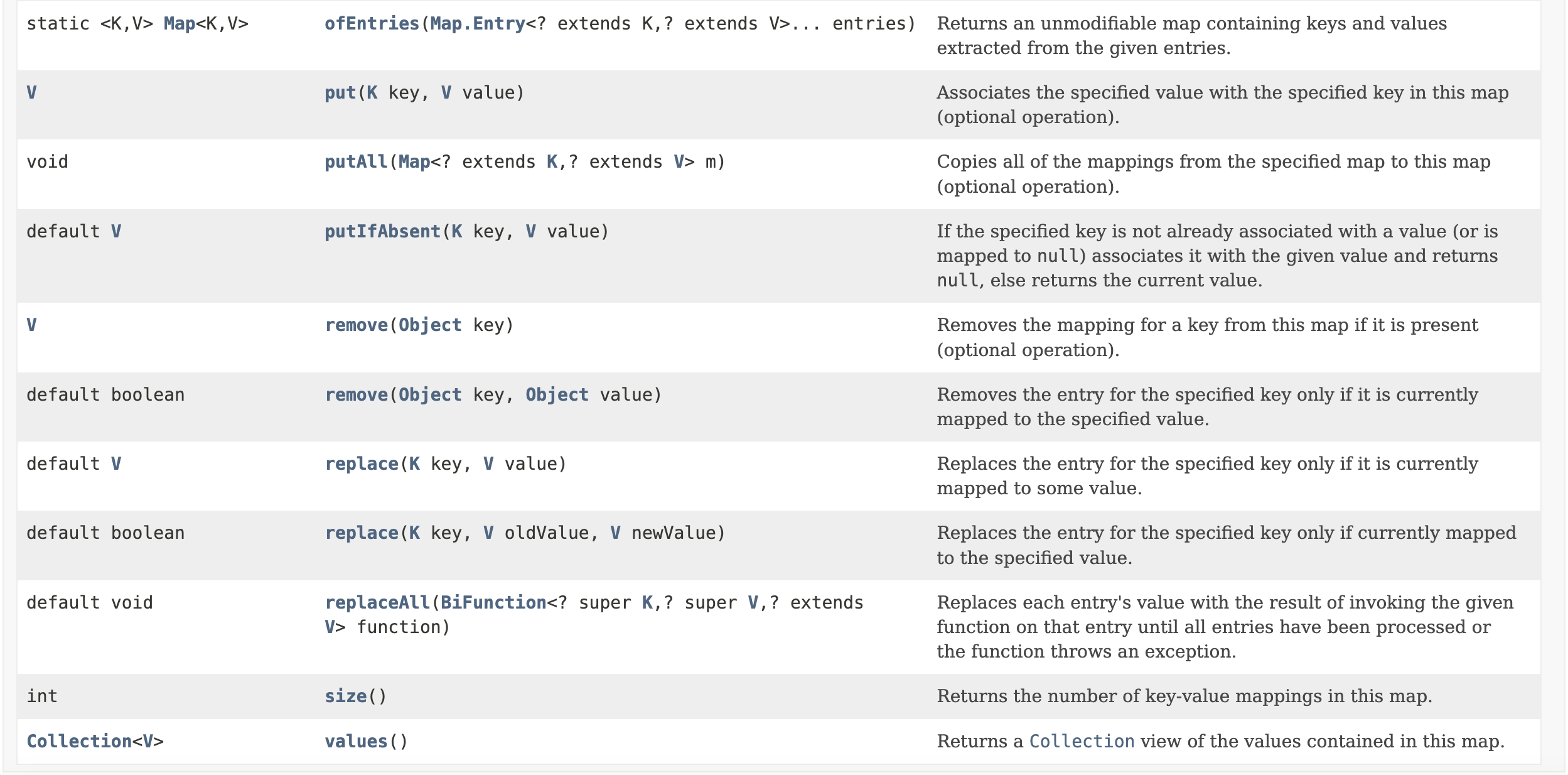Open the single-argument remove(Object key) method
The height and width of the screenshot is (775, 1568).
356,325
